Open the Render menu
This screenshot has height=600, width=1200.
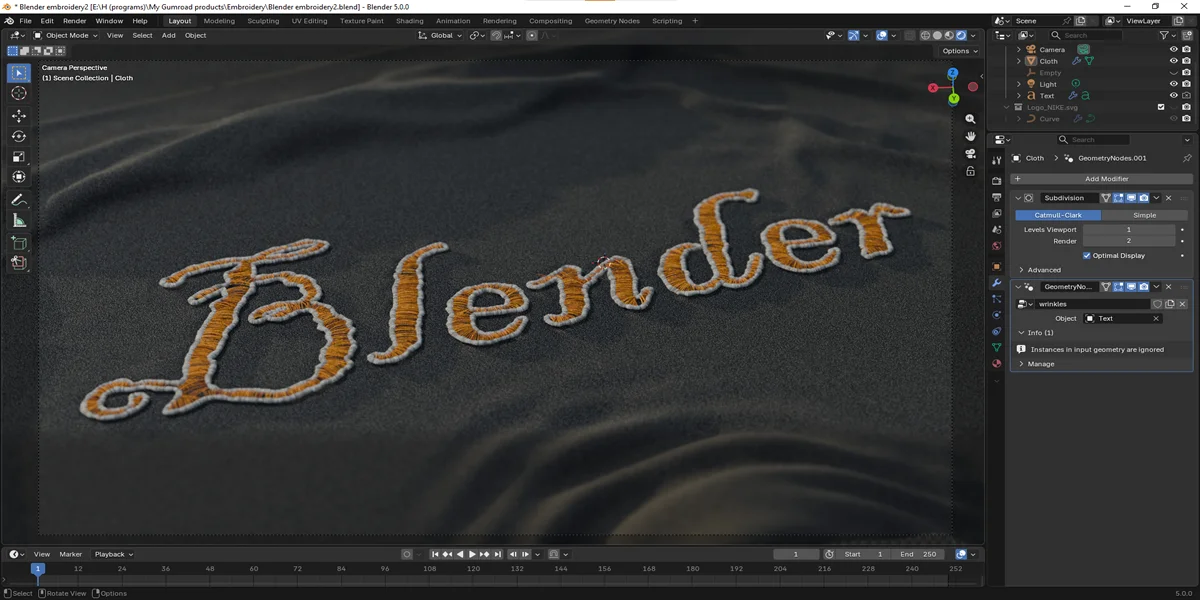(74, 20)
